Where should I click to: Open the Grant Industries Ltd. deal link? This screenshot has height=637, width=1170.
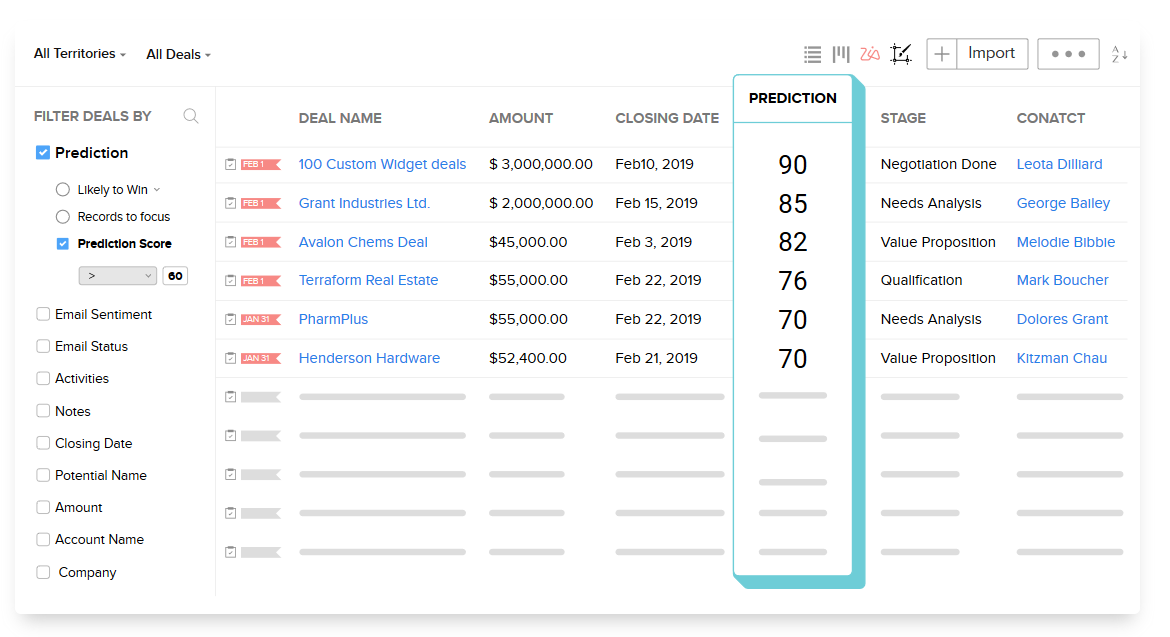point(362,202)
